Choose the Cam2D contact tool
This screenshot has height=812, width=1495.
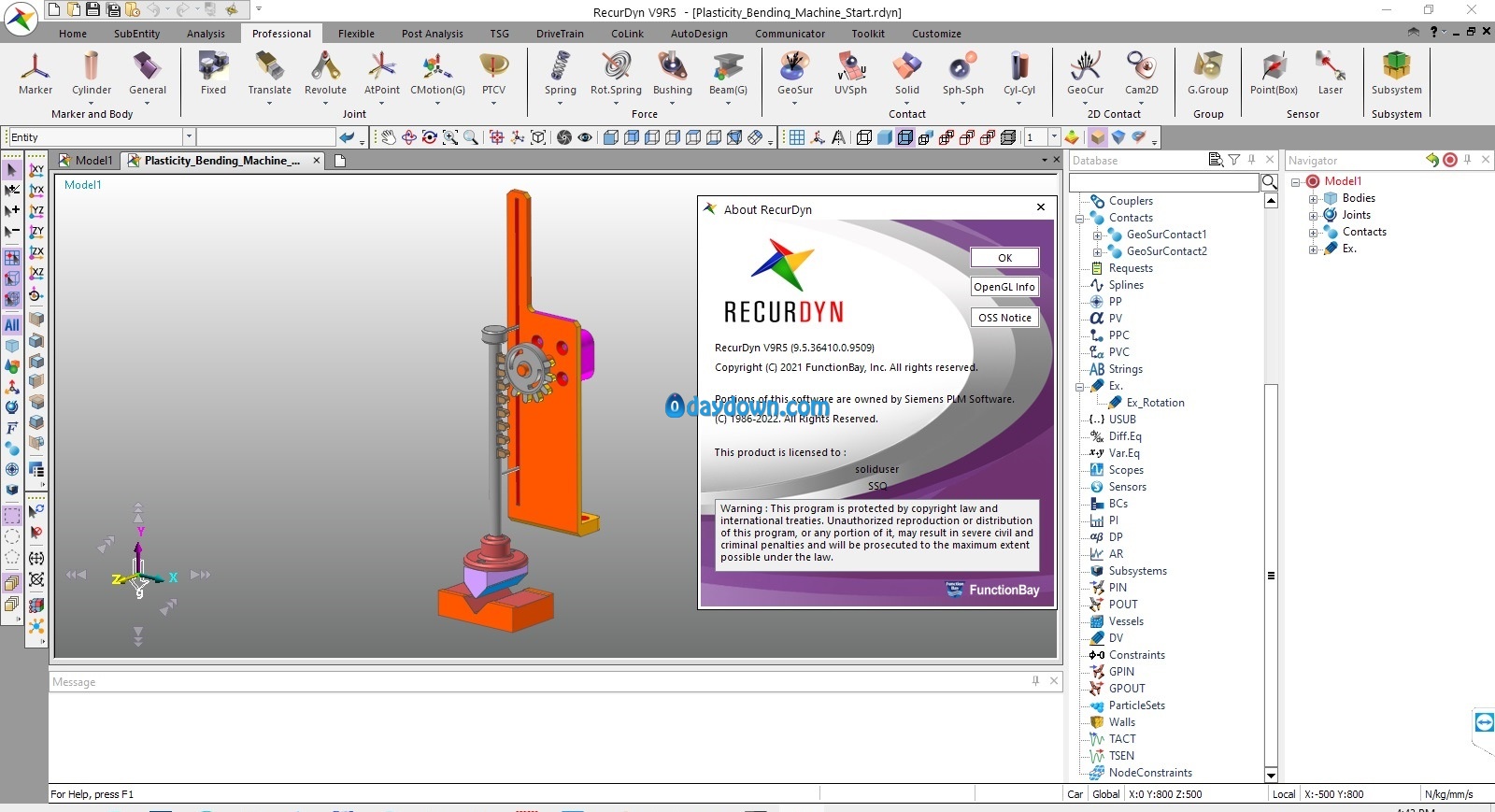[1141, 73]
